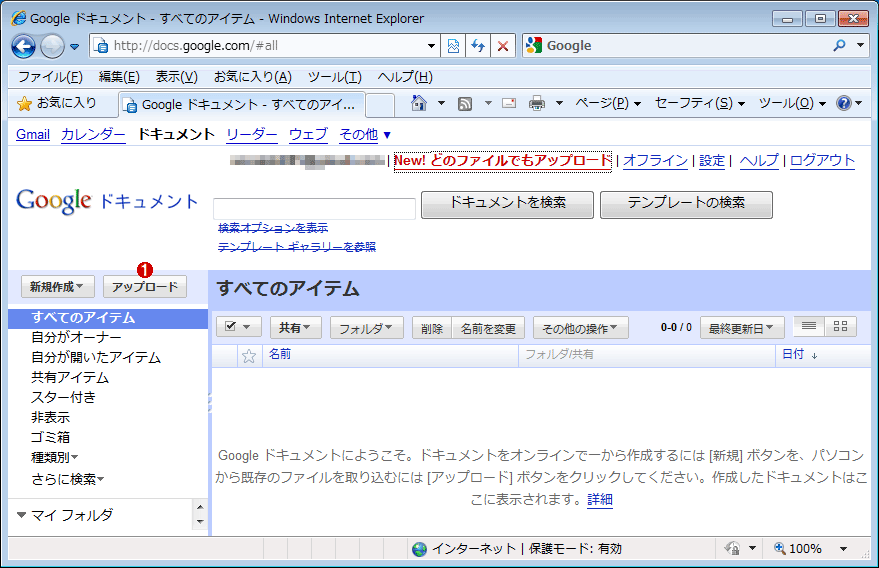Select すべてのアイテム in sidebar
Image resolution: width=879 pixels, height=568 pixels.
108,317
